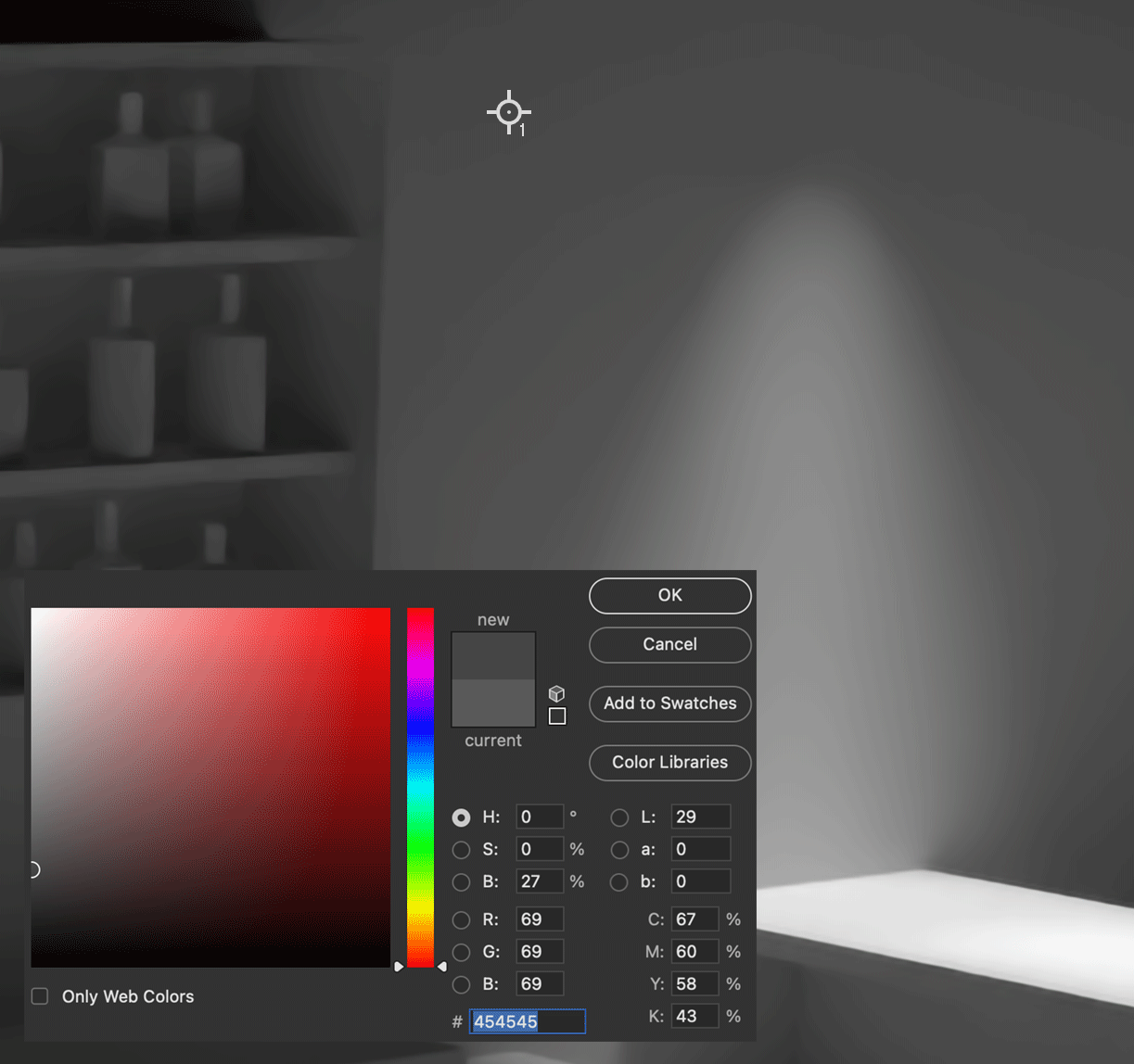Enable the Only Web Colors checkbox
The height and width of the screenshot is (1064, 1134).
pyautogui.click(x=40, y=995)
